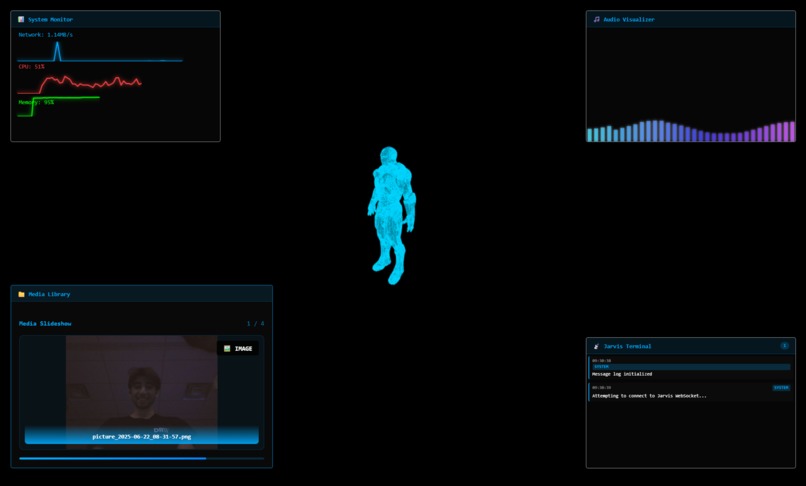Click the 'Message log initialized' log entry

click(690, 368)
